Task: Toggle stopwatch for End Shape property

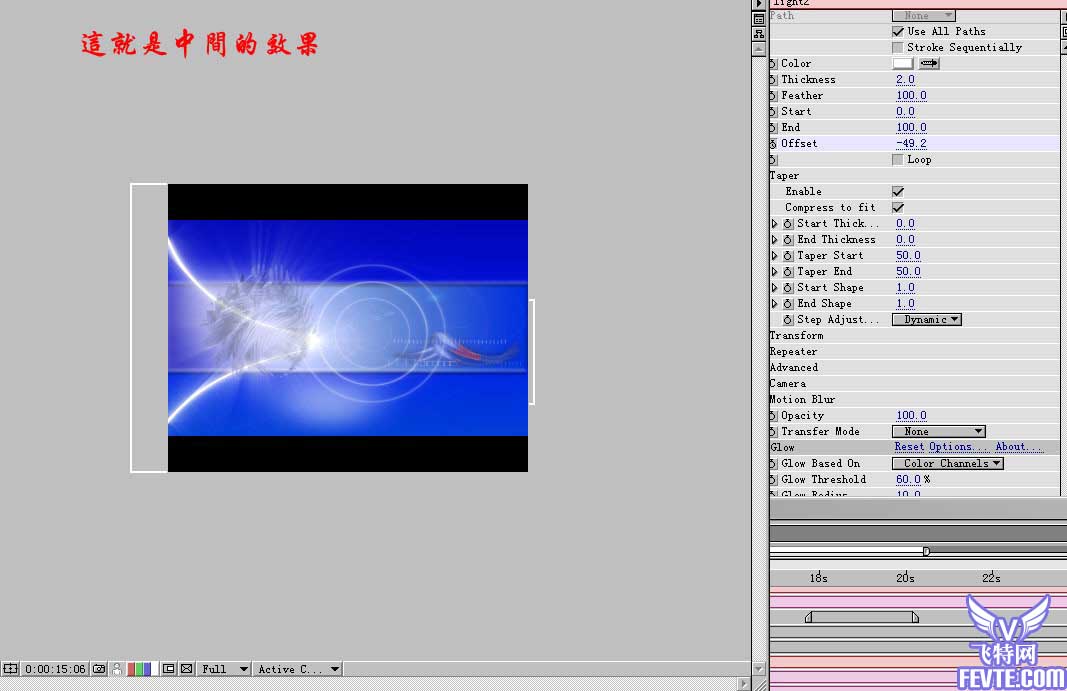Action: [787, 304]
